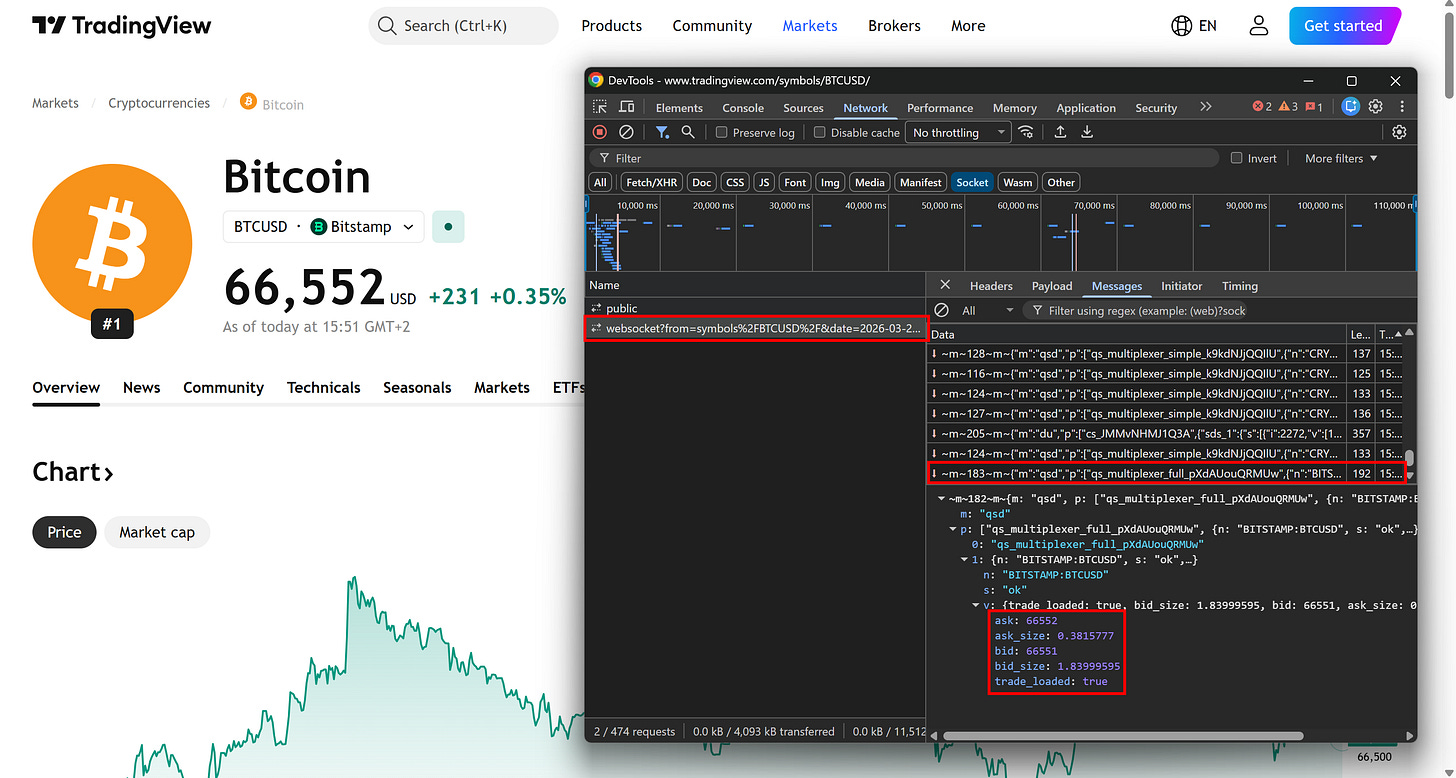This screenshot has height=778, width=1456.
Task: Click the yellow warnings count badge
Action: tap(1288, 107)
